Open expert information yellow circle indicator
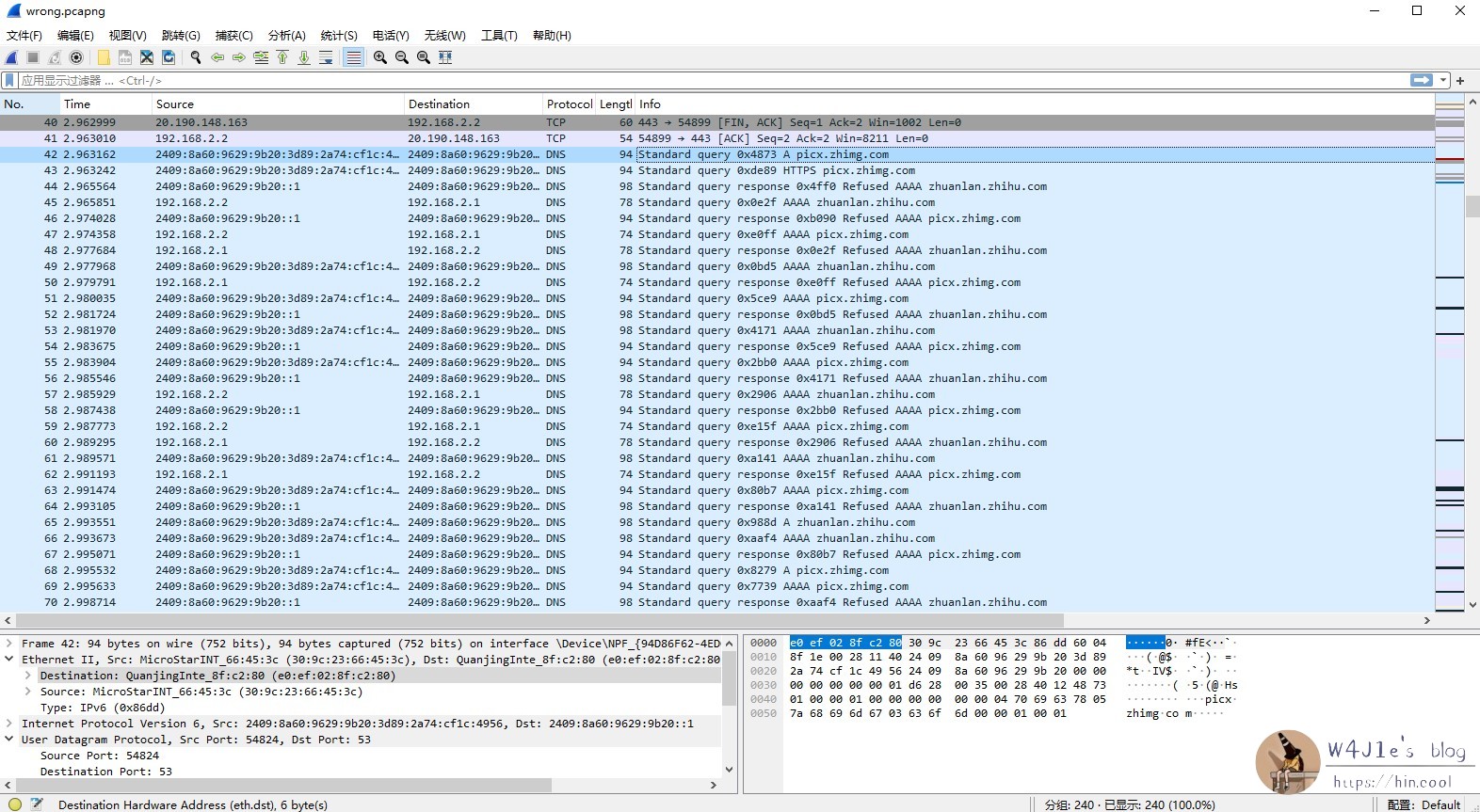 [15, 804]
